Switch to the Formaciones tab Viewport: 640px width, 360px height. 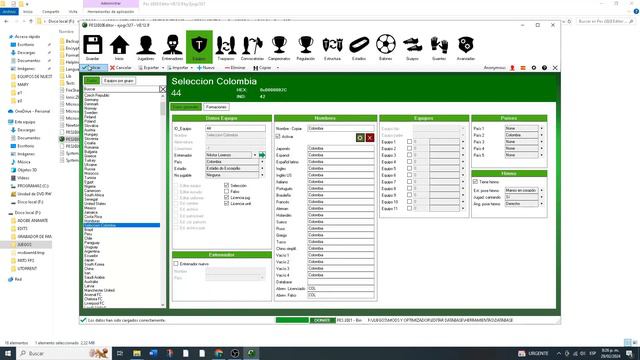pos(216,107)
